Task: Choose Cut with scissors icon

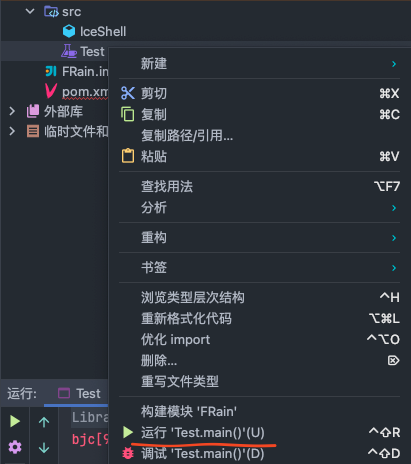Action: click(x=259, y=93)
